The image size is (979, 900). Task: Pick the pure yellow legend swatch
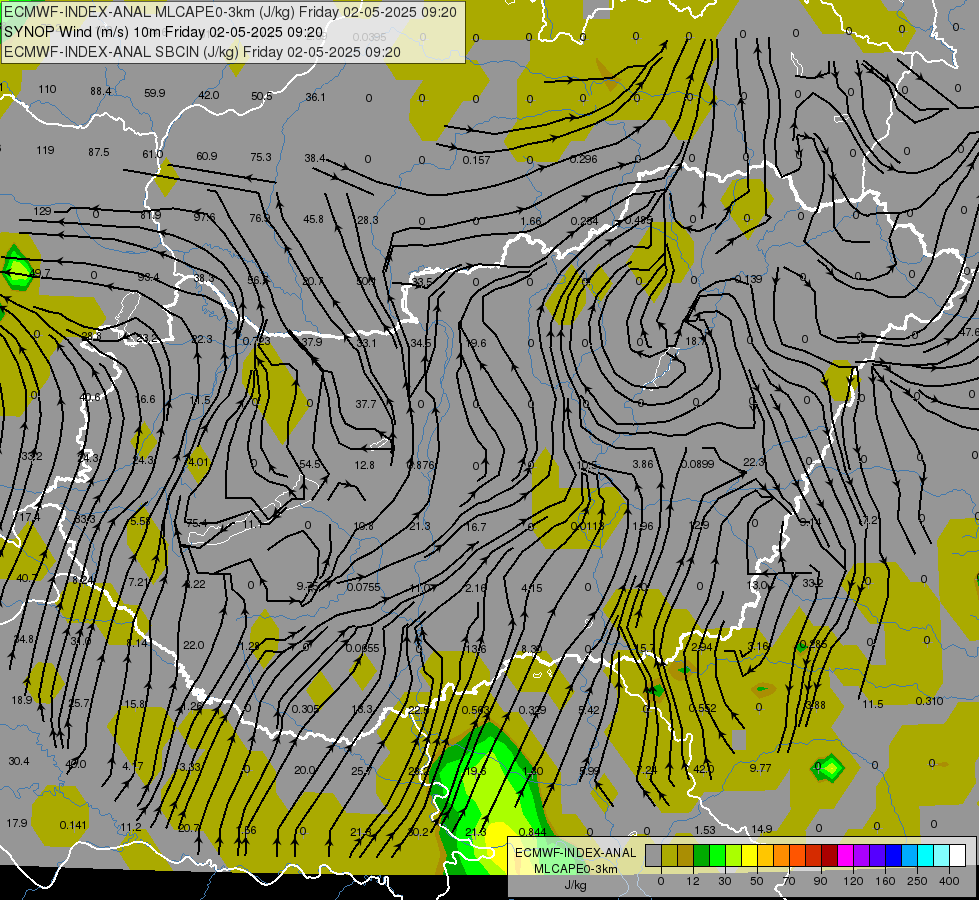749,856
